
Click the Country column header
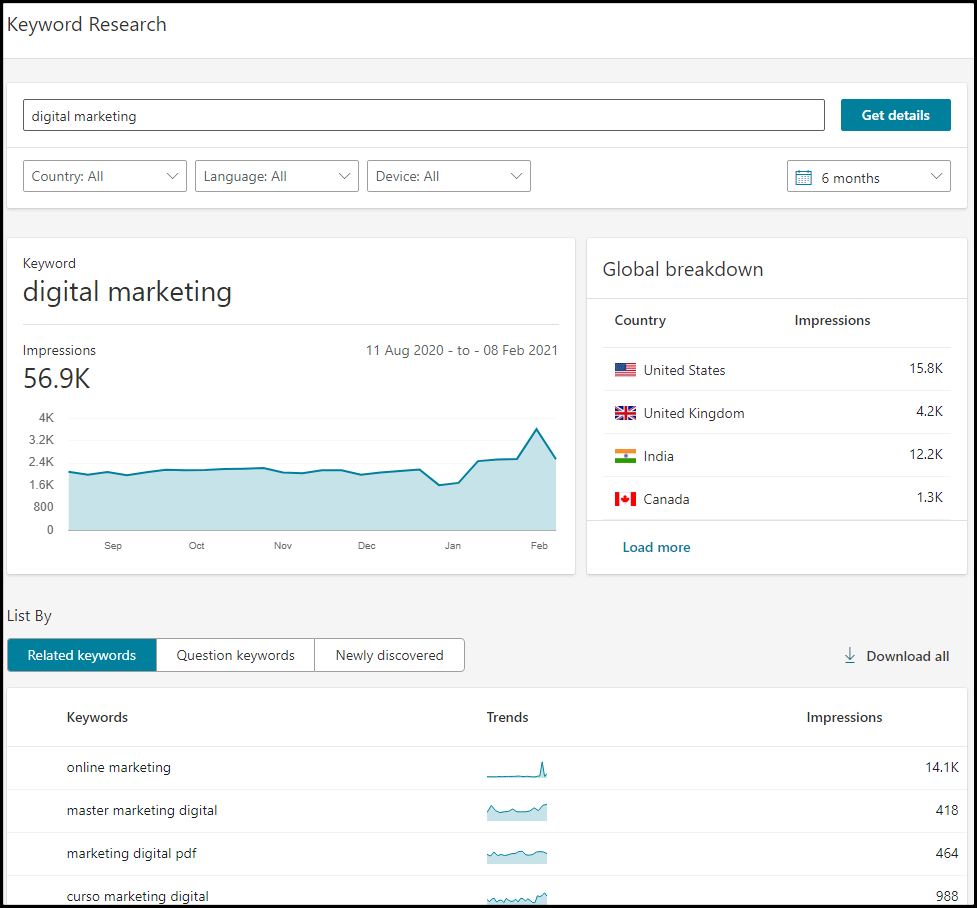(x=640, y=320)
